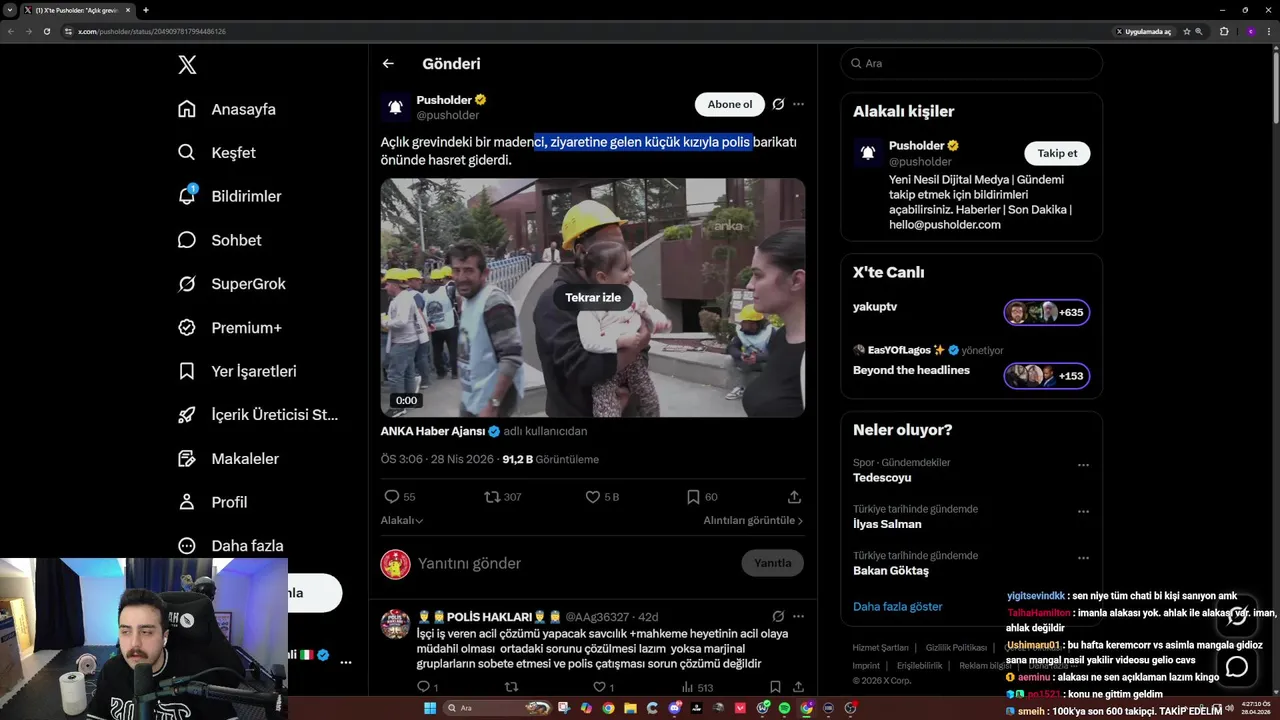Viewport: 1280px width, 720px height.
Task: Open a new browser tab
Action: 146,10
